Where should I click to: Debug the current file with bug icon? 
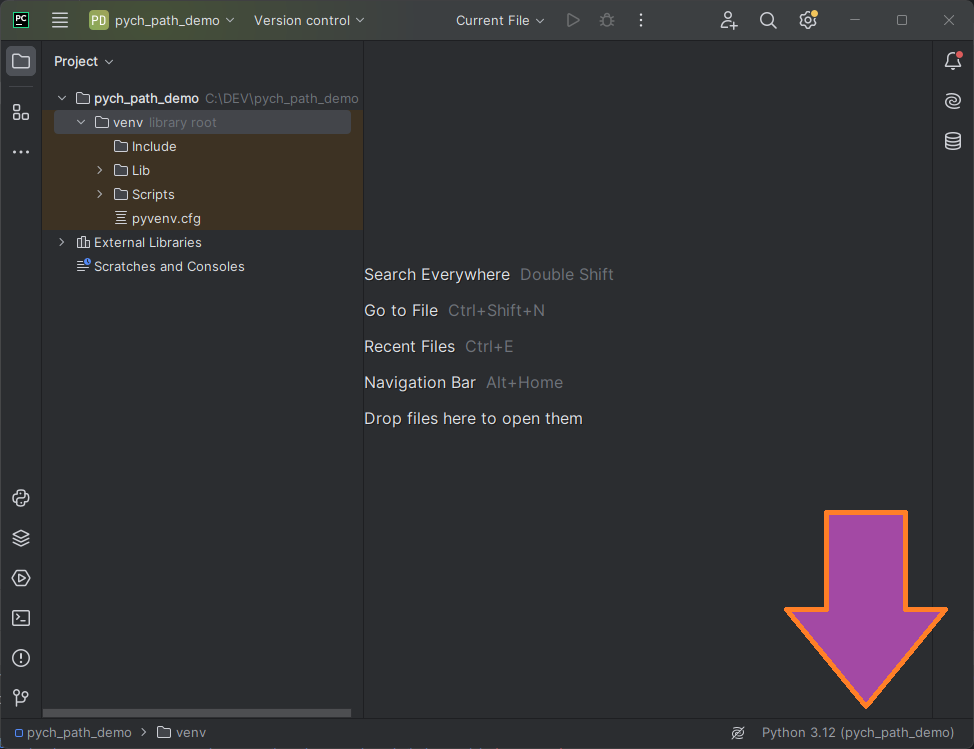tap(607, 20)
